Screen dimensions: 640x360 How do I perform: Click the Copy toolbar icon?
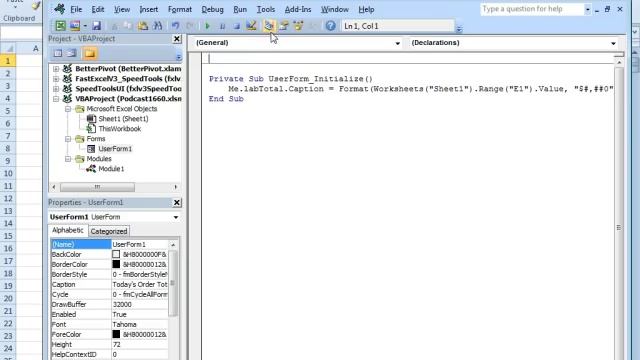[x=128, y=26]
